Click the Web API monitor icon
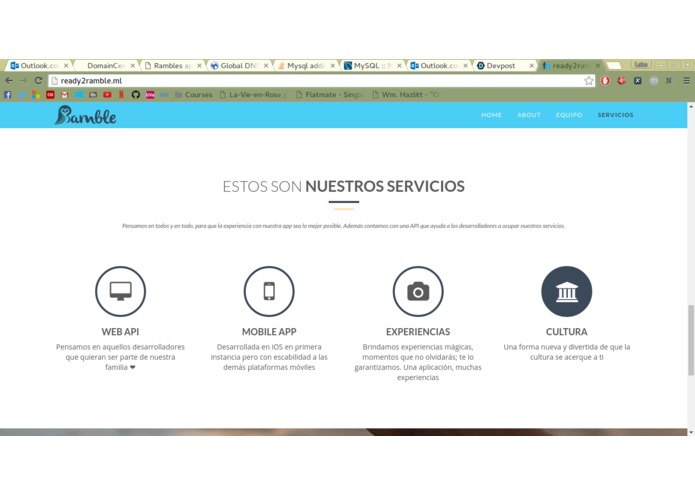This screenshot has width=695, height=494. (121, 291)
